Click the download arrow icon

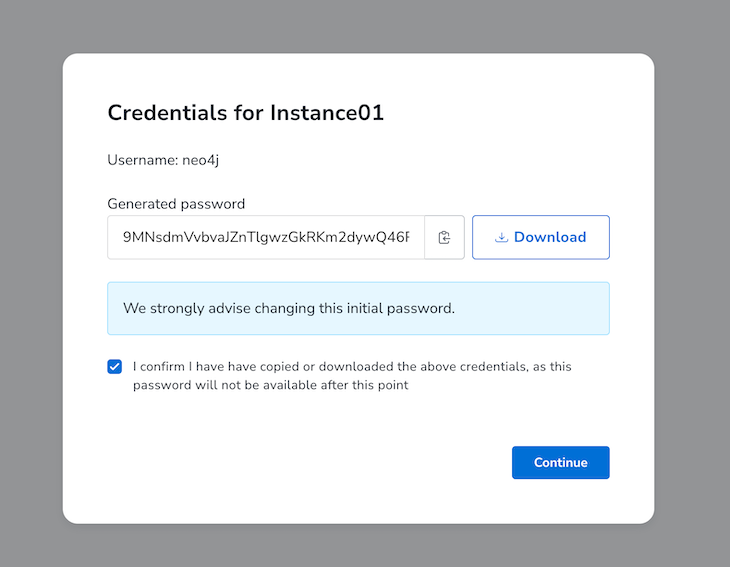(x=502, y=238)
